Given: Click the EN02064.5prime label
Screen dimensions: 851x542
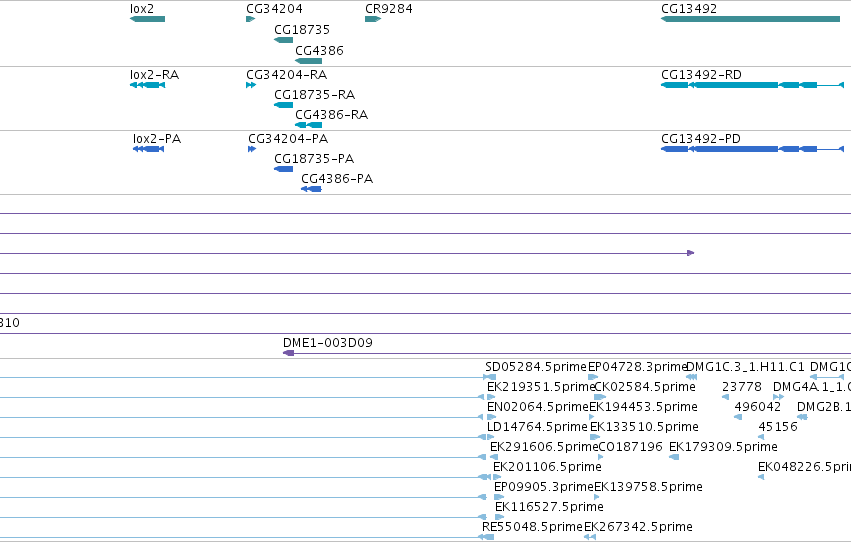Looking at the screenshot, I should [x=538, y=407].
